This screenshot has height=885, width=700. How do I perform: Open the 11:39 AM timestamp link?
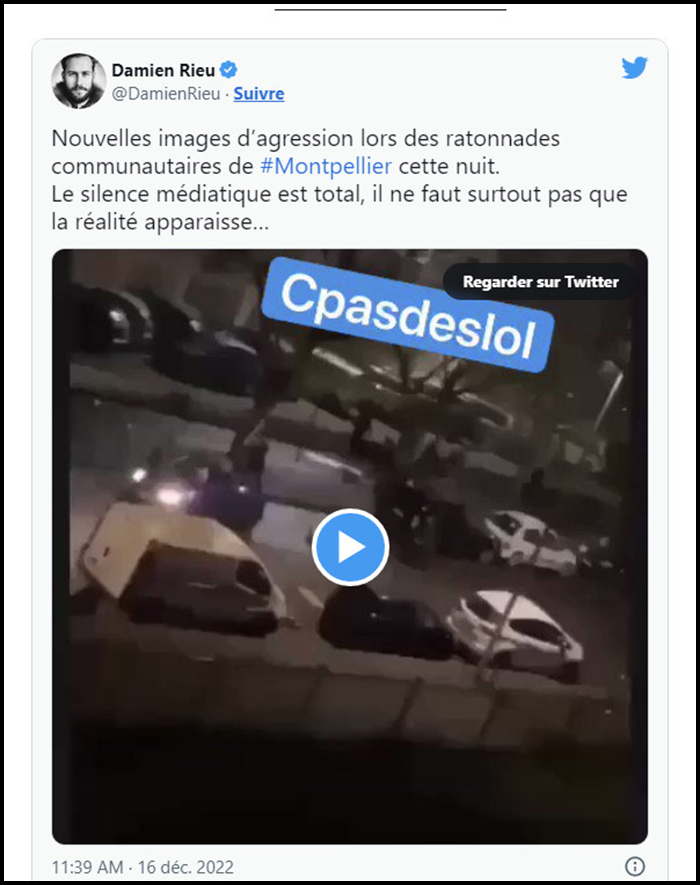pos(88,867)
